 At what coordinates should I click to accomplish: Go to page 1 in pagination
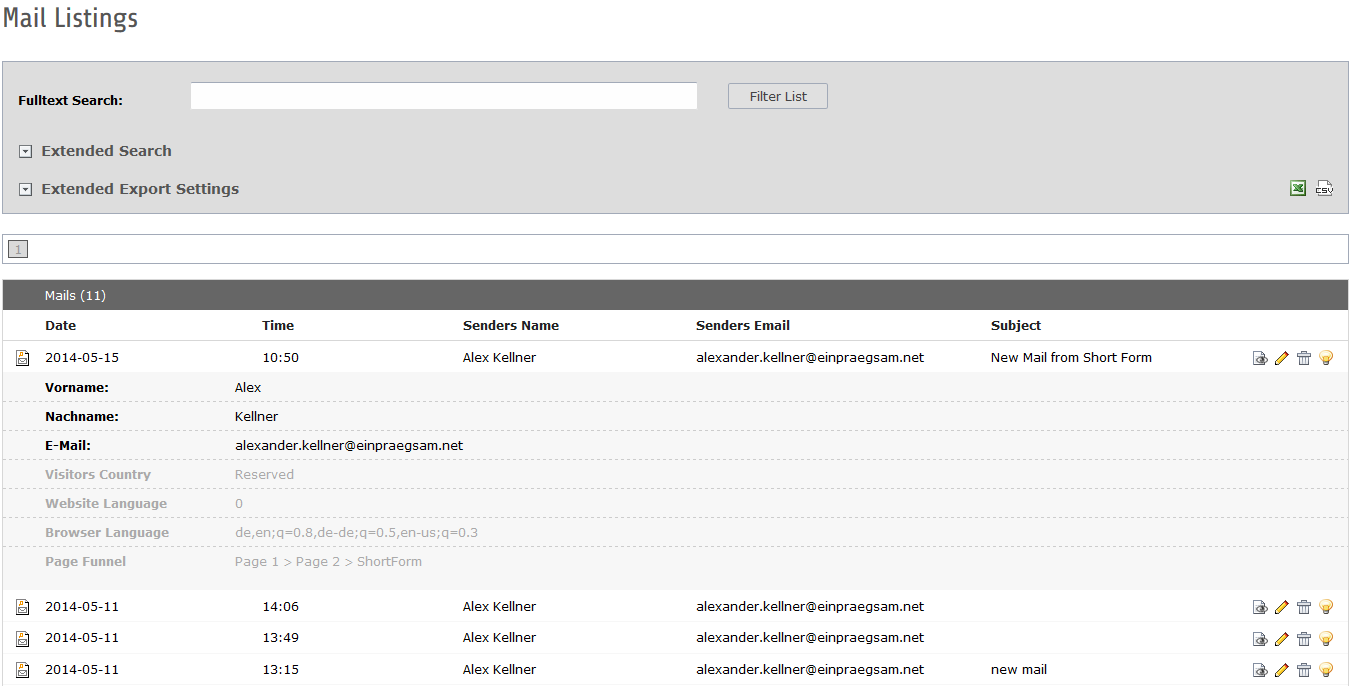tap(18, 249)
